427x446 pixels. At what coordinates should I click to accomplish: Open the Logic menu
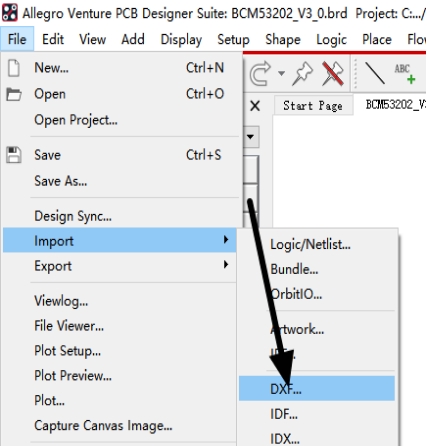coord(332,39)
